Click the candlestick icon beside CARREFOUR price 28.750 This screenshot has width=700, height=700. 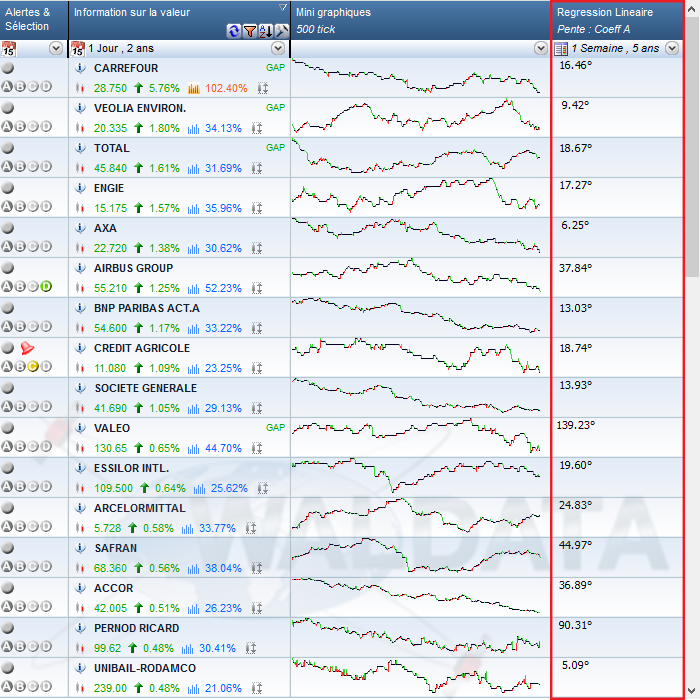click(x=80, y=88)
